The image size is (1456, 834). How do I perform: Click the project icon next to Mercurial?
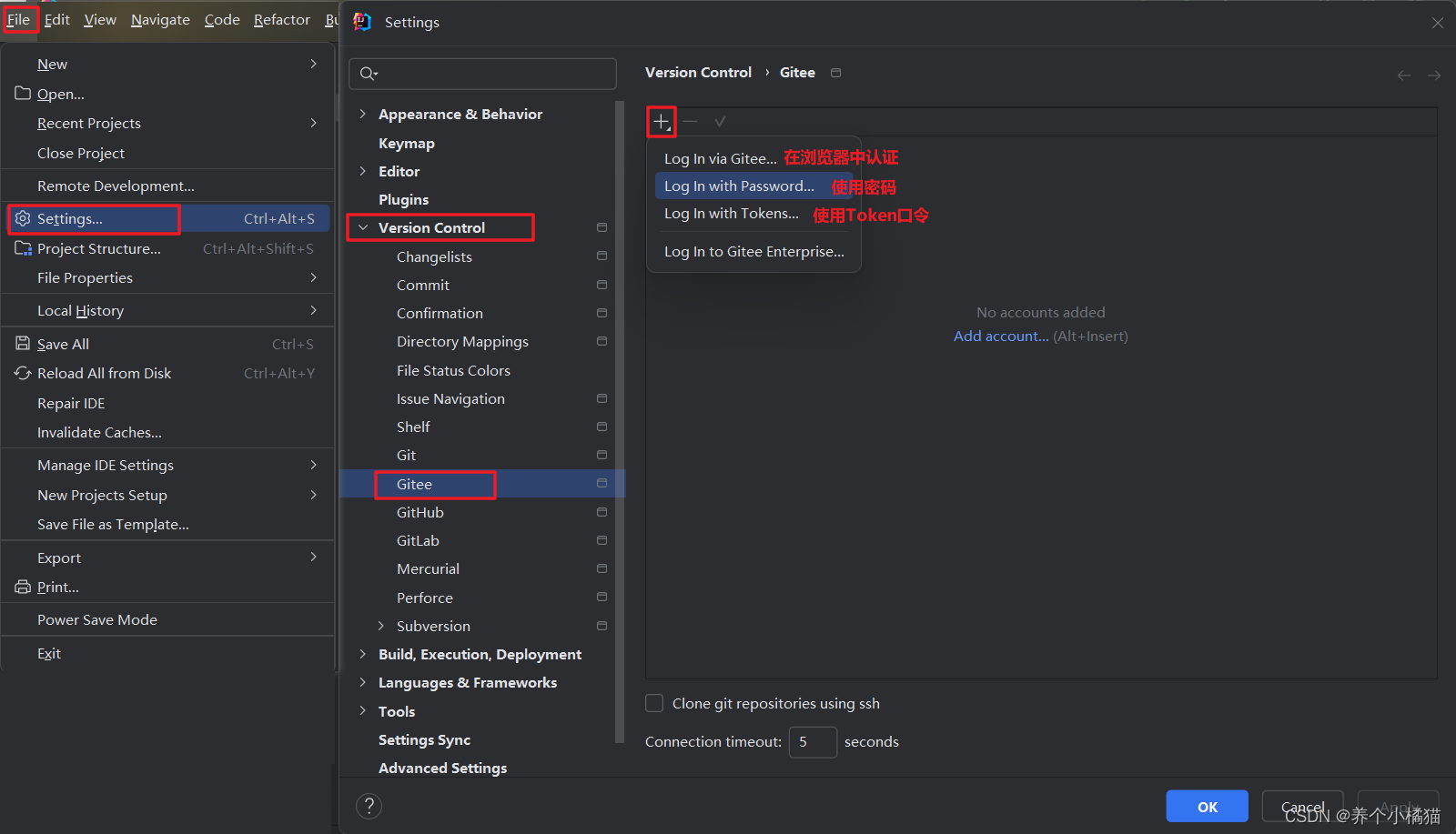602,568
